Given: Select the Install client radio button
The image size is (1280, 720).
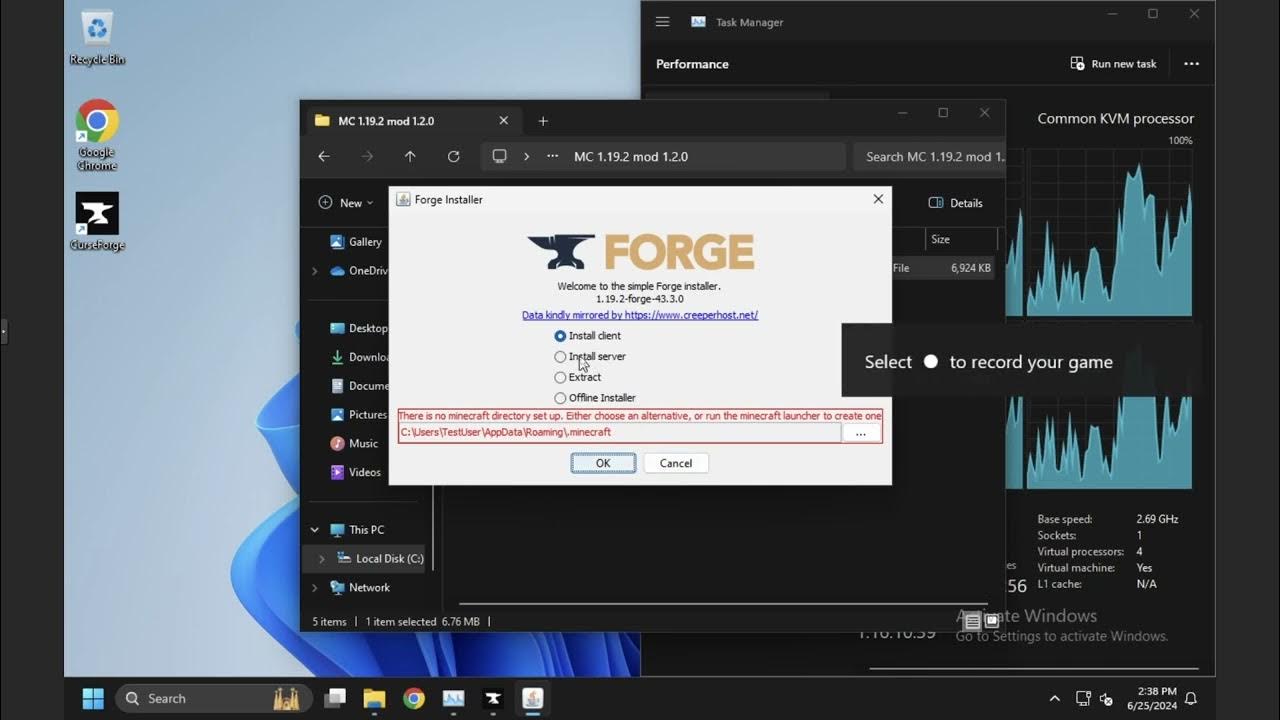Looking at the screenshot, I should [560, 336].
